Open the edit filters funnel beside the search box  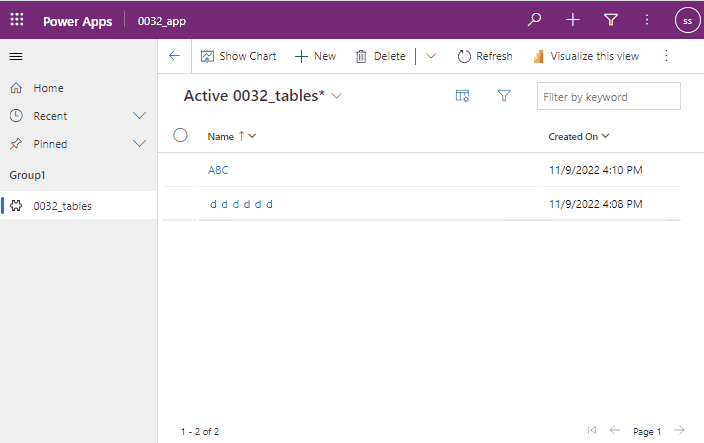point(504,96)
